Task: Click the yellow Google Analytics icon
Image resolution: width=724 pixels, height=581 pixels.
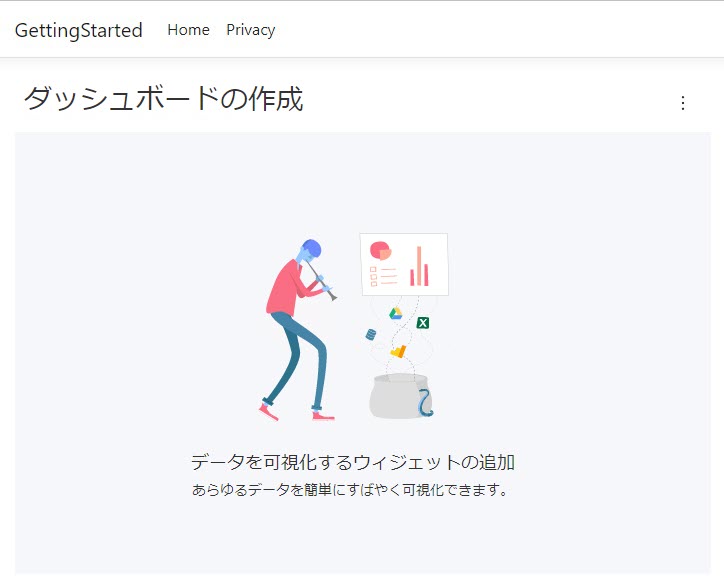Action: (x=398, y=351)
